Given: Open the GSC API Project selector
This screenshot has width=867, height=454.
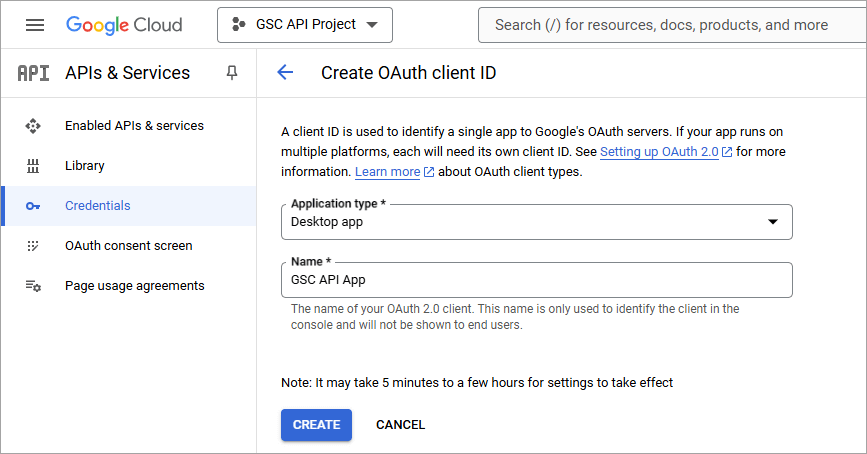Looking at the screenshot, I should coord(305,25).
